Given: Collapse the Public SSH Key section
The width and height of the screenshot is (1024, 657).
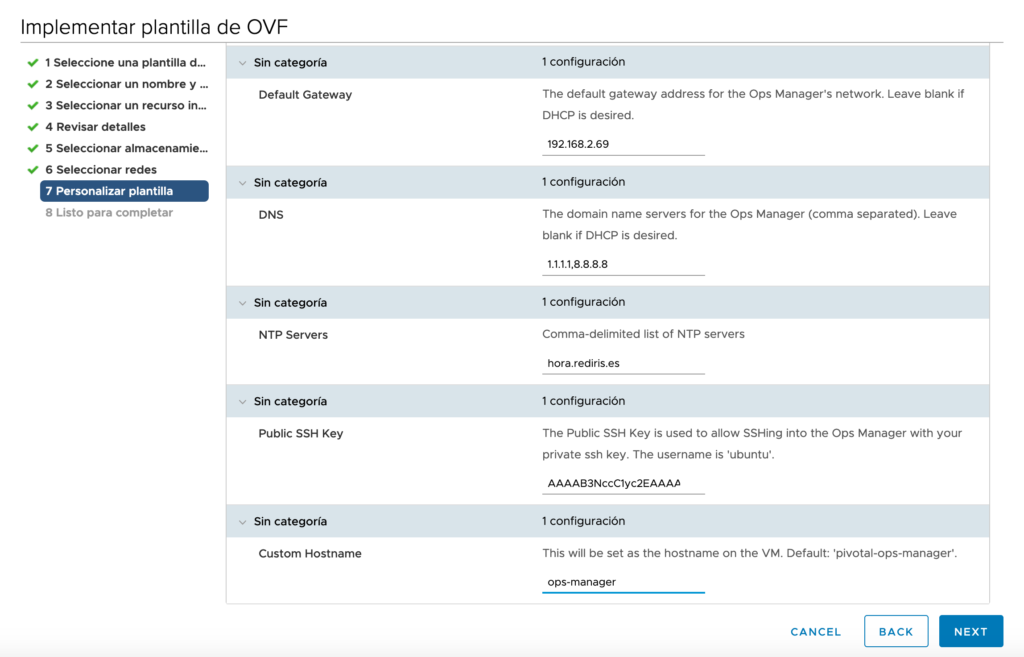Looking at the screenshot, I should pos(242,401).
